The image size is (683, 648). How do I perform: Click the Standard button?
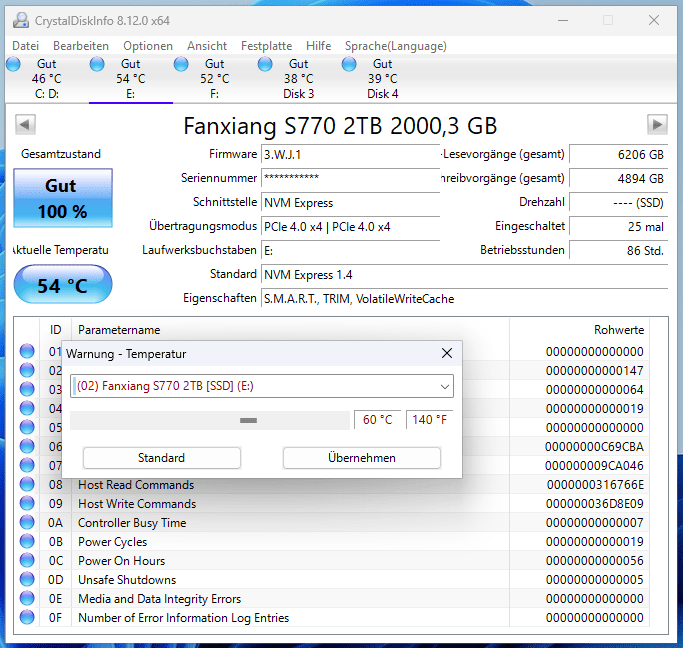pos(162,458)
